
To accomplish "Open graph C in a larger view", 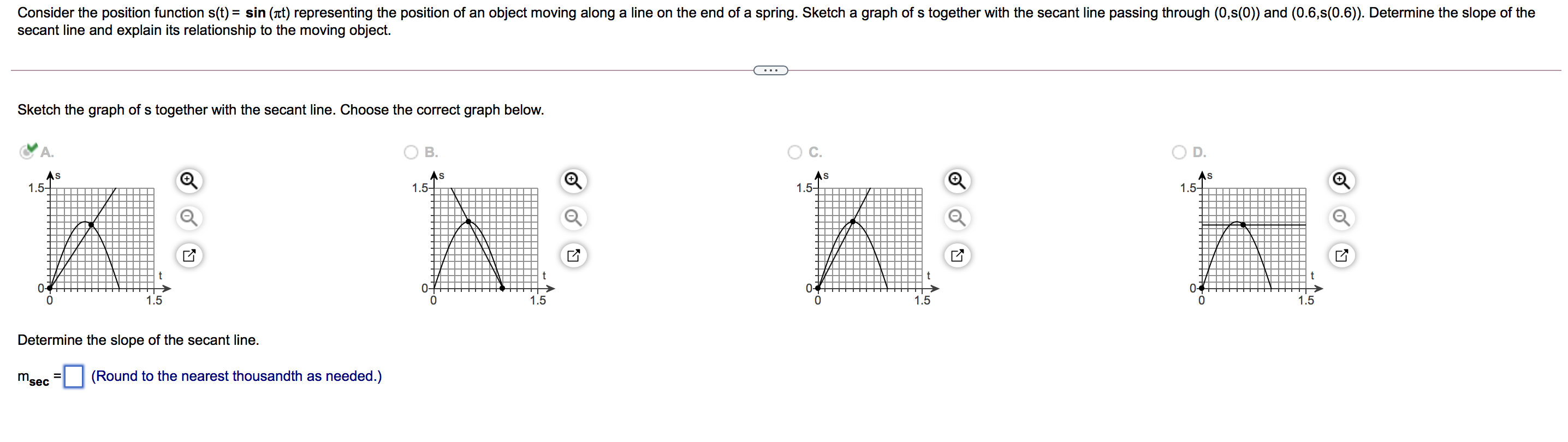I will [x=957, y=255].
